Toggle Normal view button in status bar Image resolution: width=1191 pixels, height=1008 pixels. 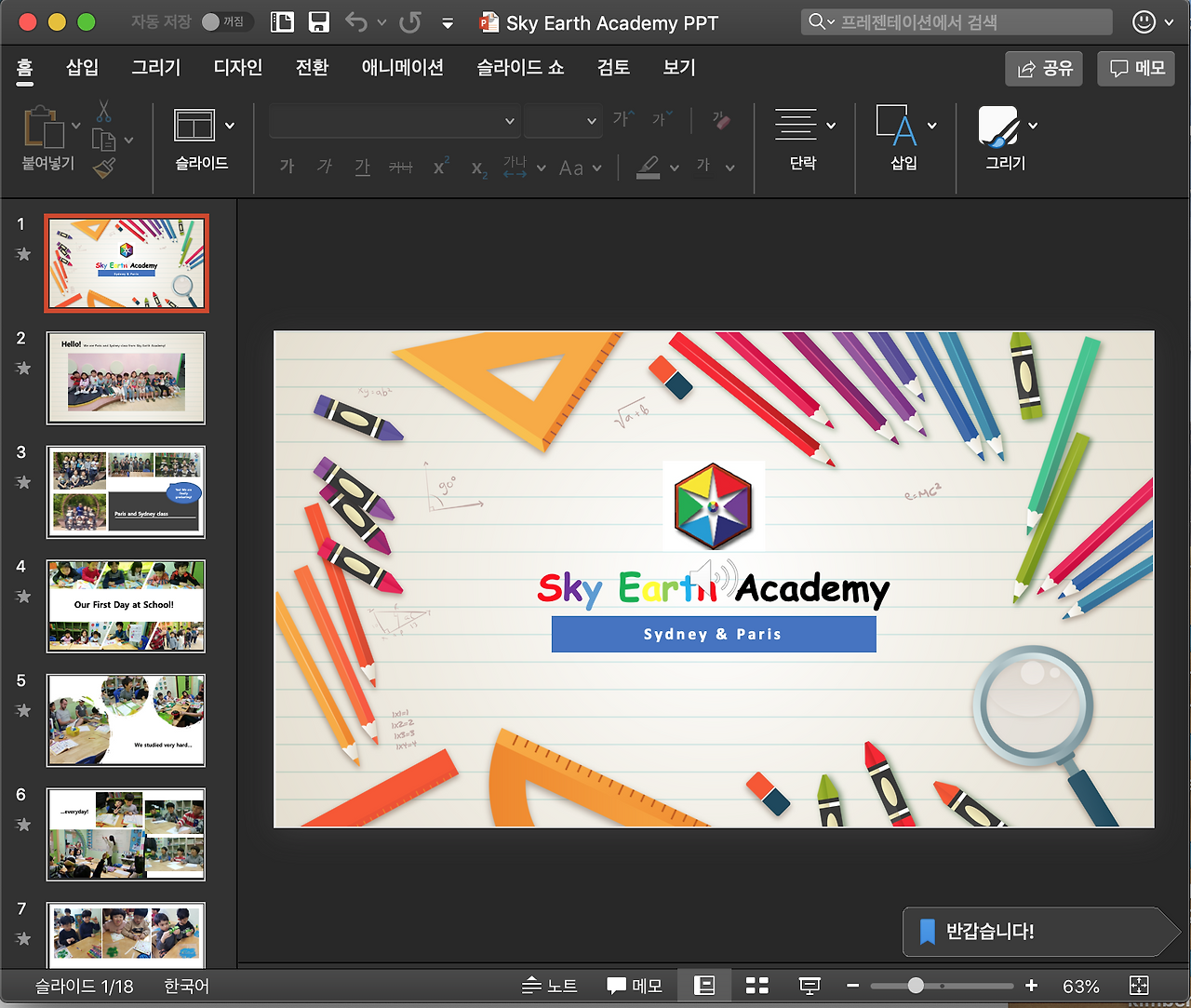point(704,986)
